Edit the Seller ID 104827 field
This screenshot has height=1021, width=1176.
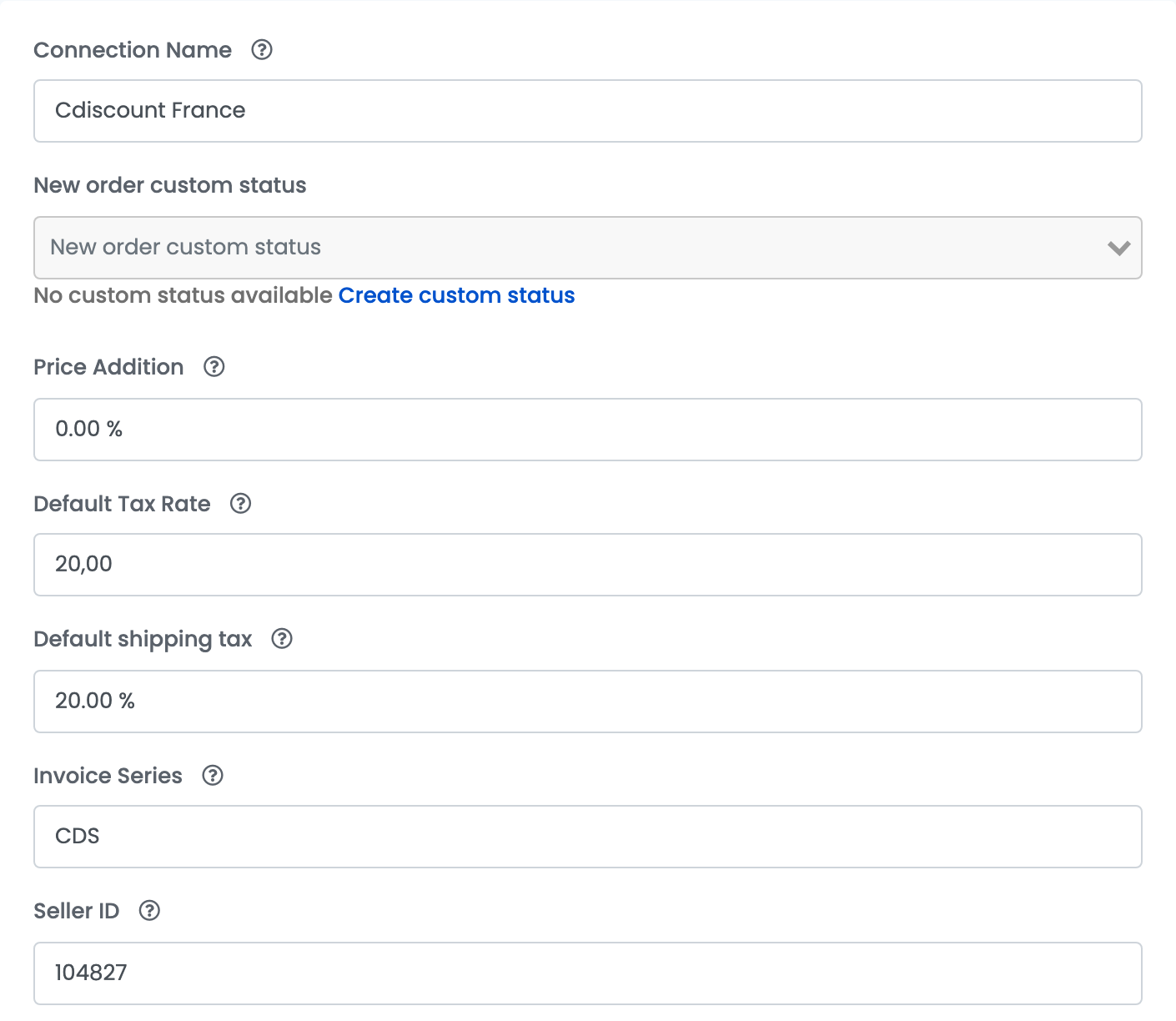588,973
